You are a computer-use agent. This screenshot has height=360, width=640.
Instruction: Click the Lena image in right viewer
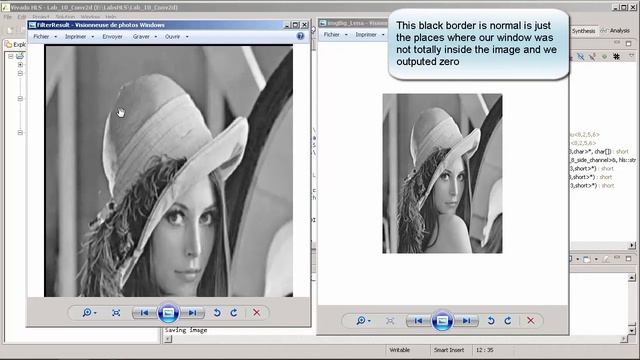point(442,173)
